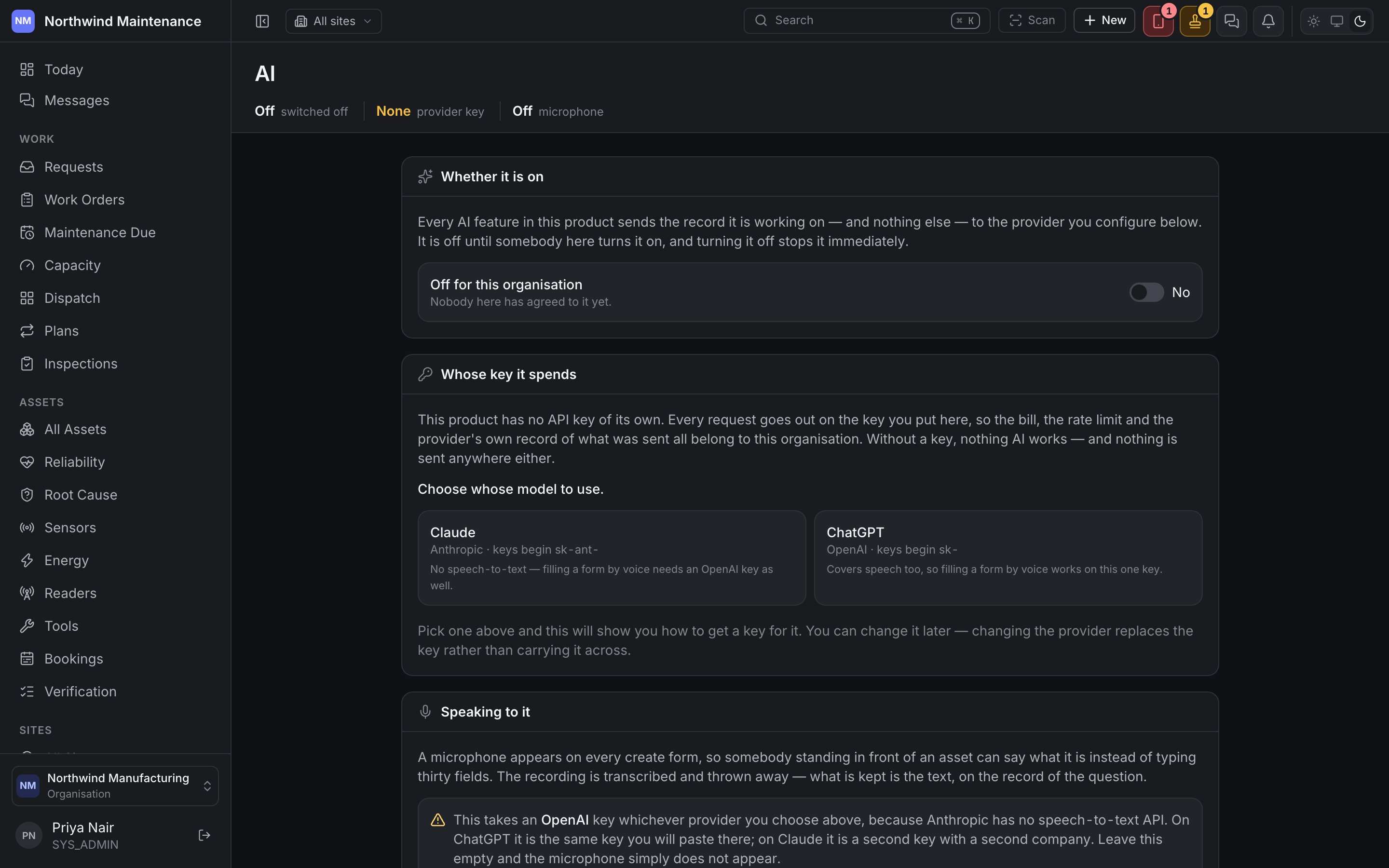Click the Readers antenna icon

pos(27,593)
